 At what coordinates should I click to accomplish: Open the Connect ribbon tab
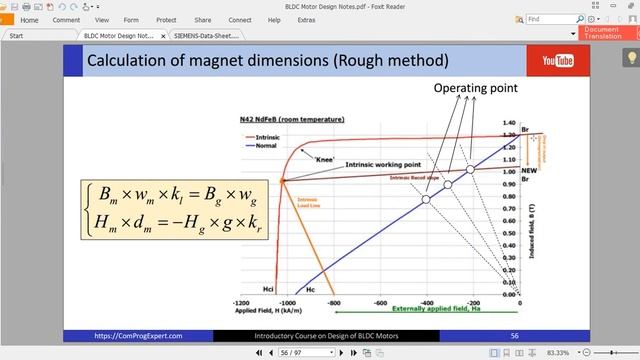pyautogui.click(x=240, y=20)
